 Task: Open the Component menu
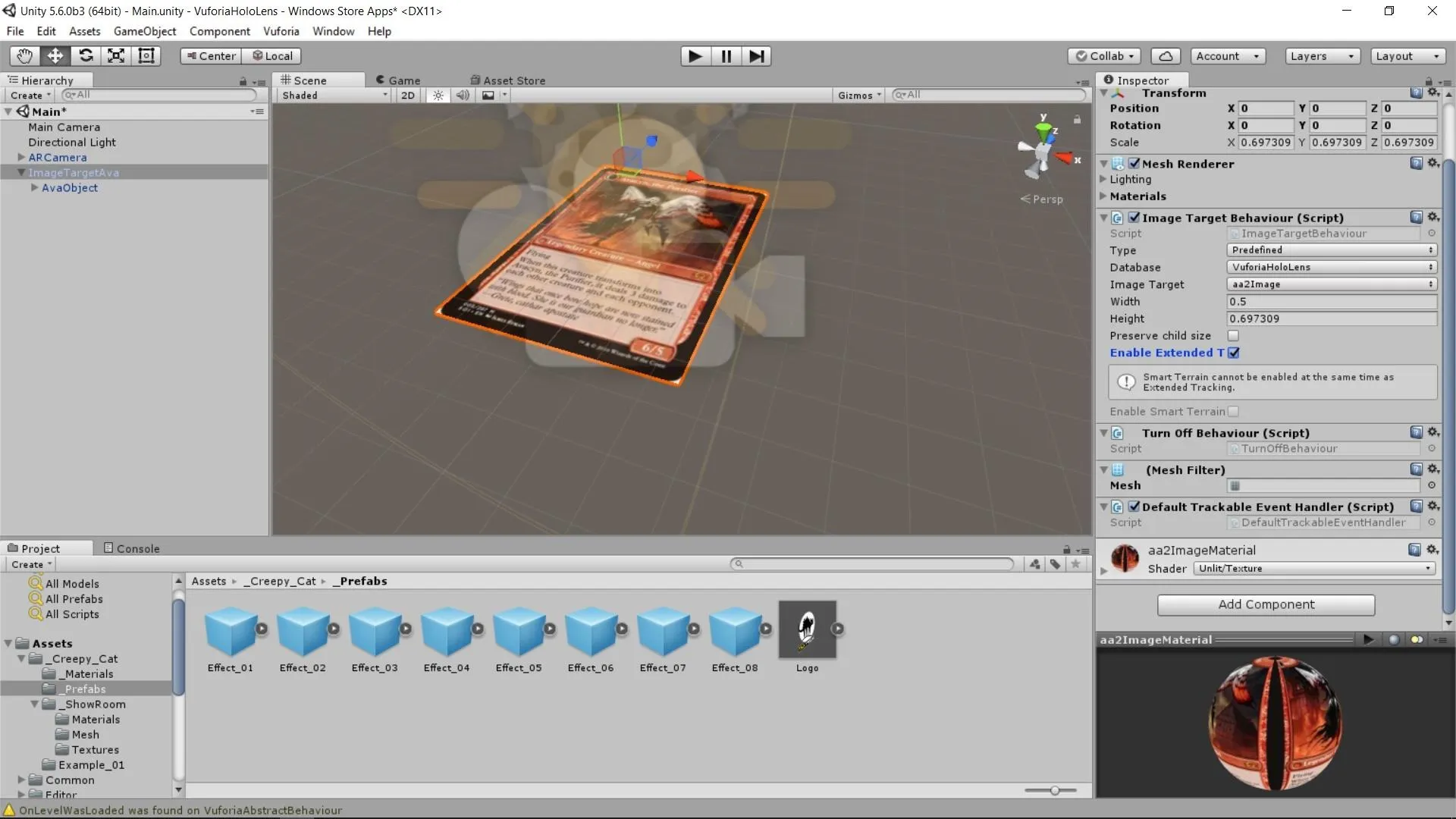[x=220, y=31]
